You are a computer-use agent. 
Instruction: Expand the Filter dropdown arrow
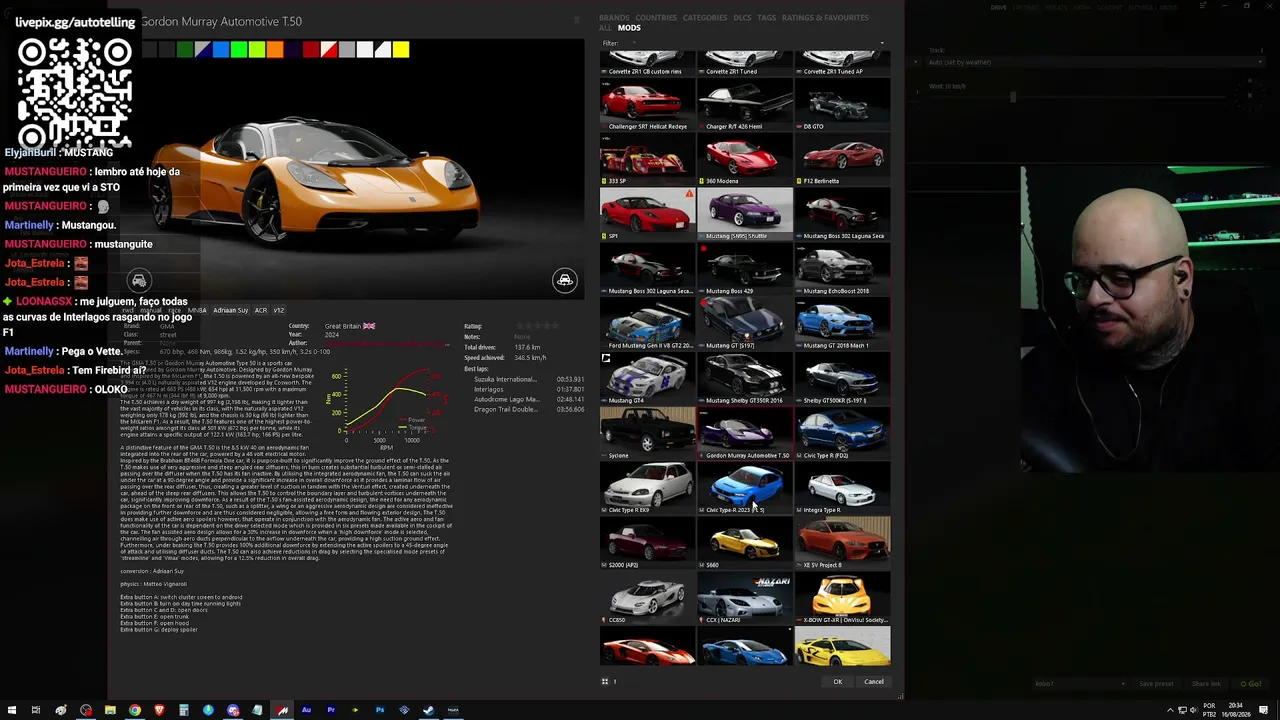[x=882, y=43]
